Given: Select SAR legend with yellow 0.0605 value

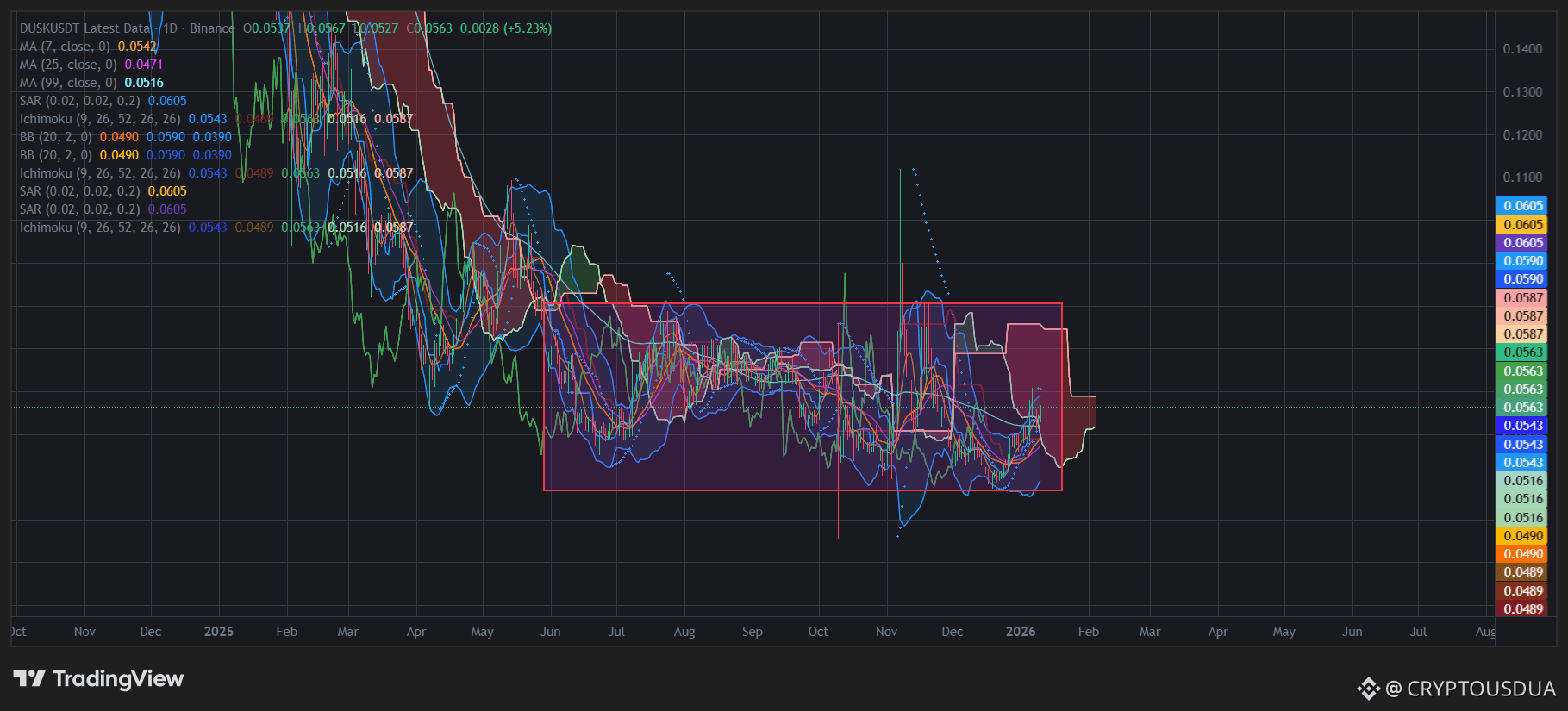Looking at the screenshot, I should click(79, 191).
